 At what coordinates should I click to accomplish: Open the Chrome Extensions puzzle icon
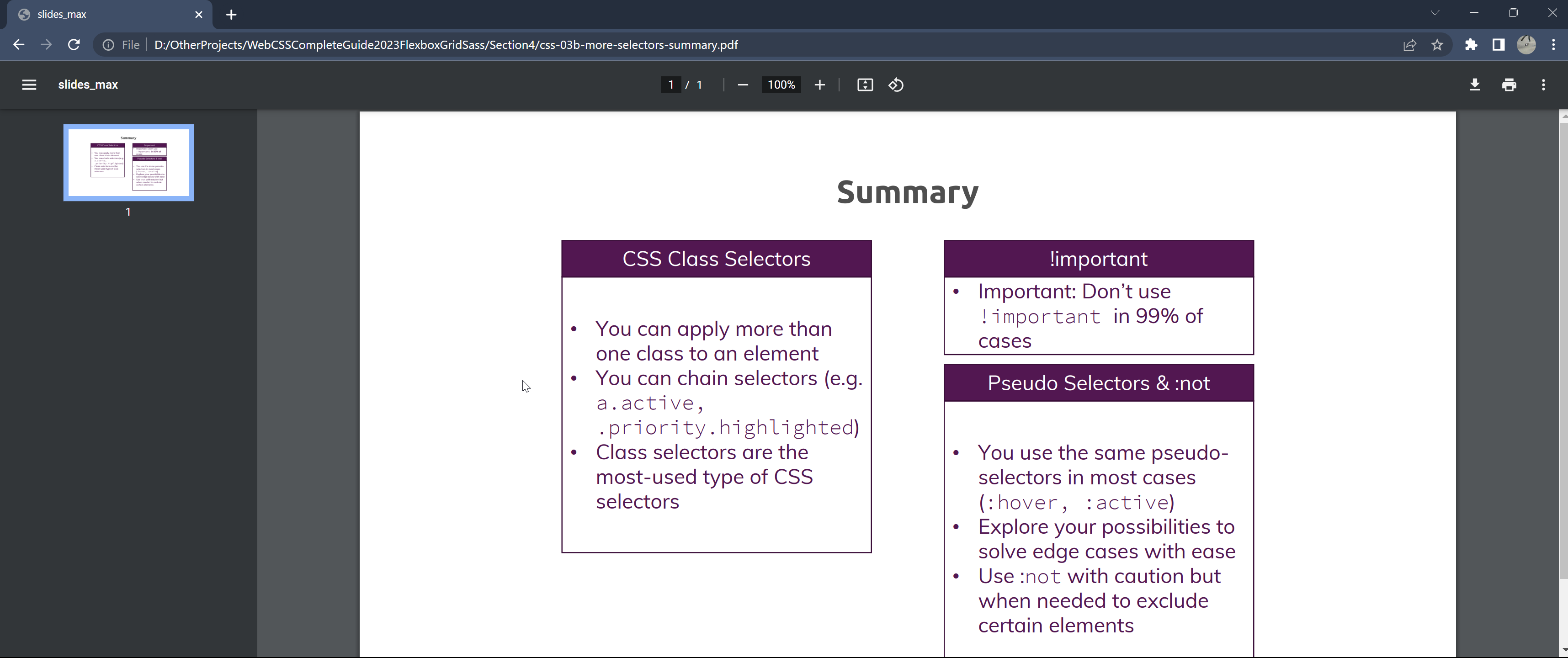[1471, 44]
